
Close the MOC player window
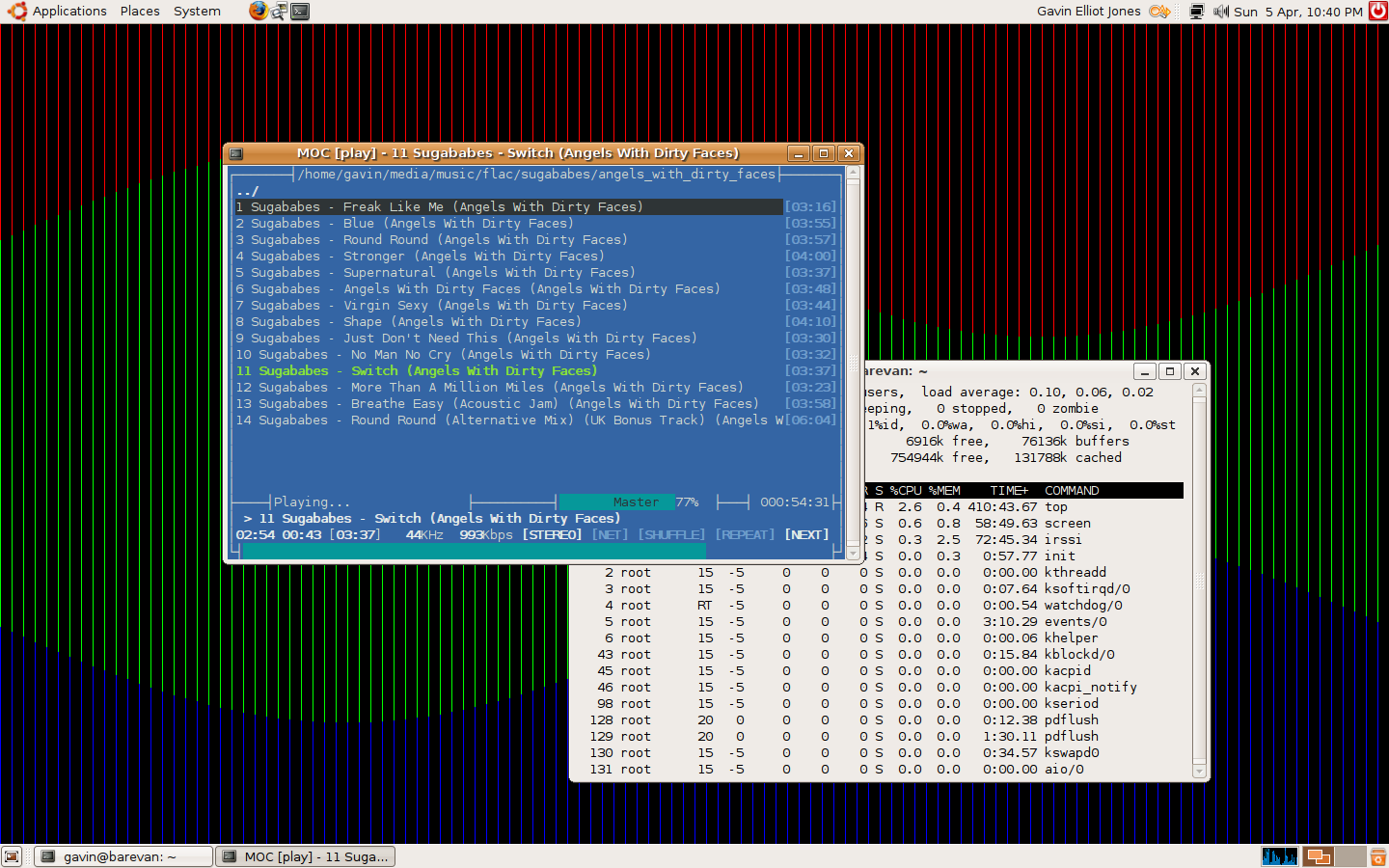[848, 153]
